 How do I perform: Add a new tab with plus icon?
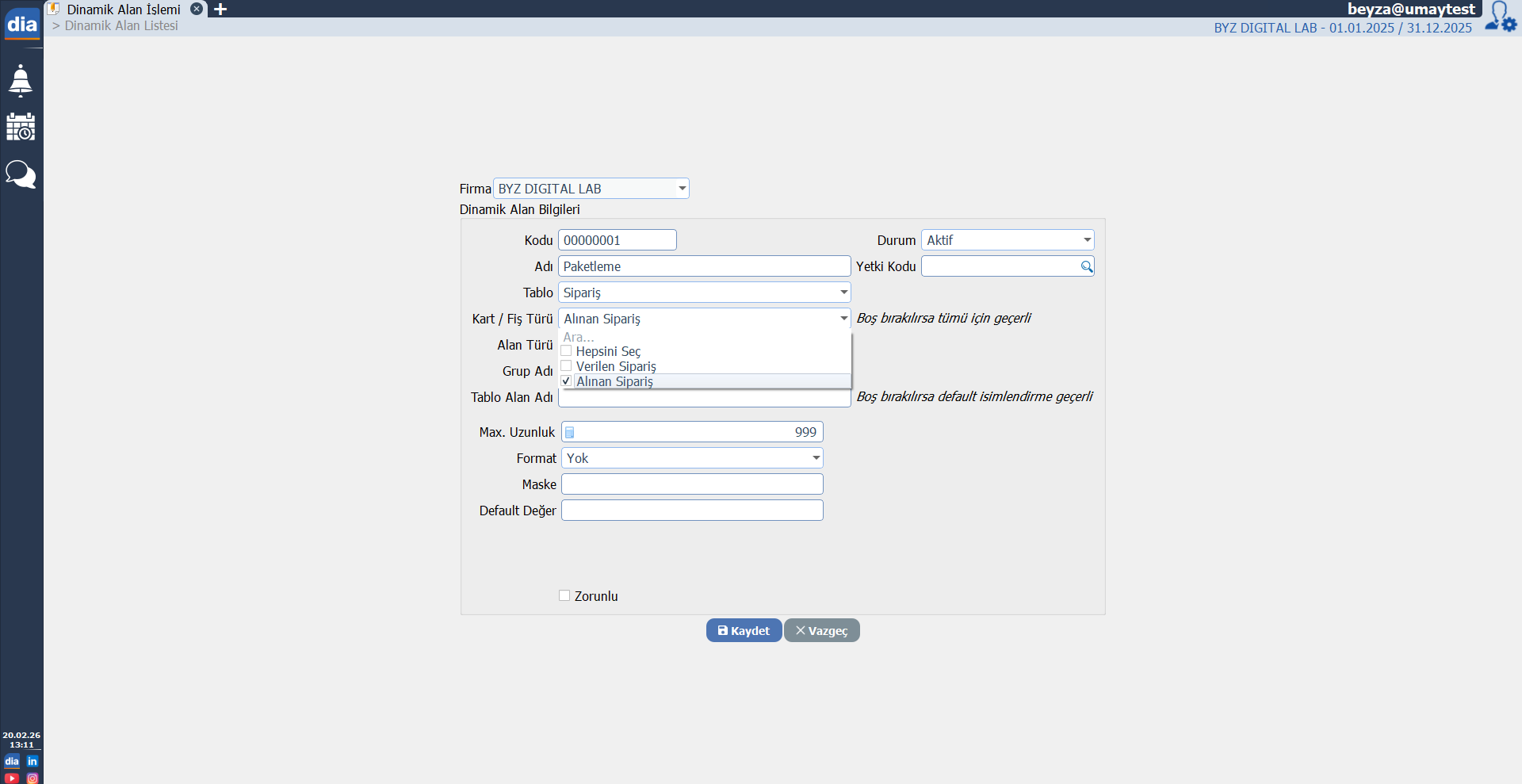[x=220, y=10]
